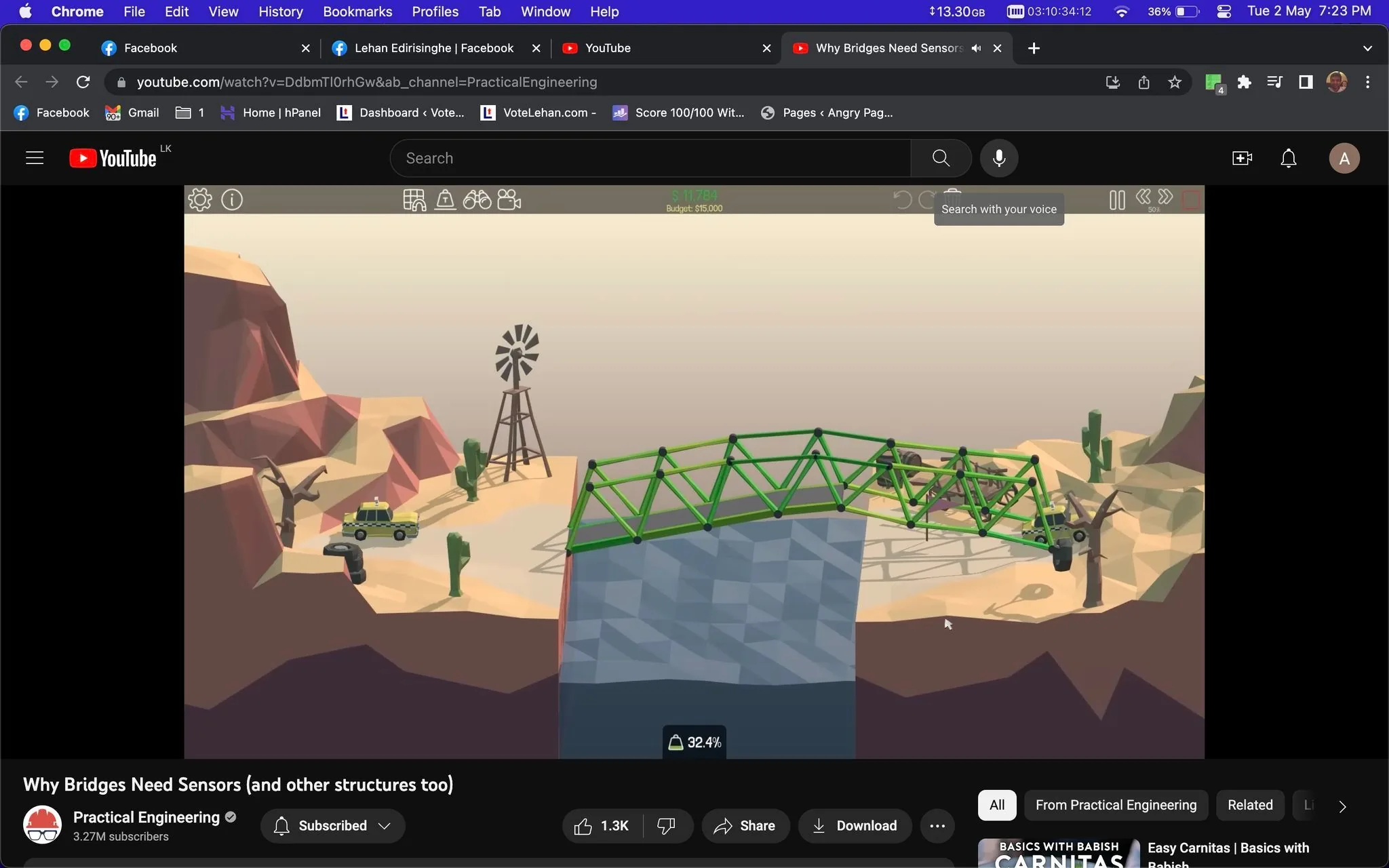1389x868 pixels.
Task: Open YouTube notifications bell
Action: pos(1287,158)
